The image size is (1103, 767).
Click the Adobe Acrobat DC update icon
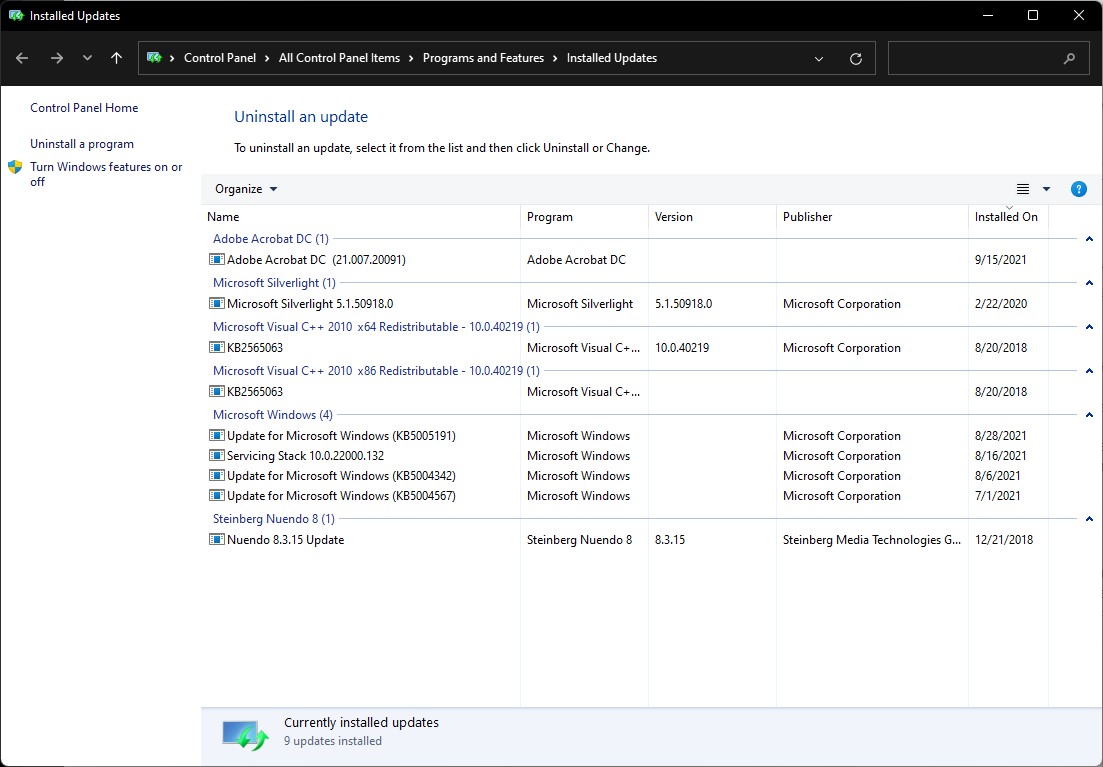pyautogui.click(x=217, y=260)
